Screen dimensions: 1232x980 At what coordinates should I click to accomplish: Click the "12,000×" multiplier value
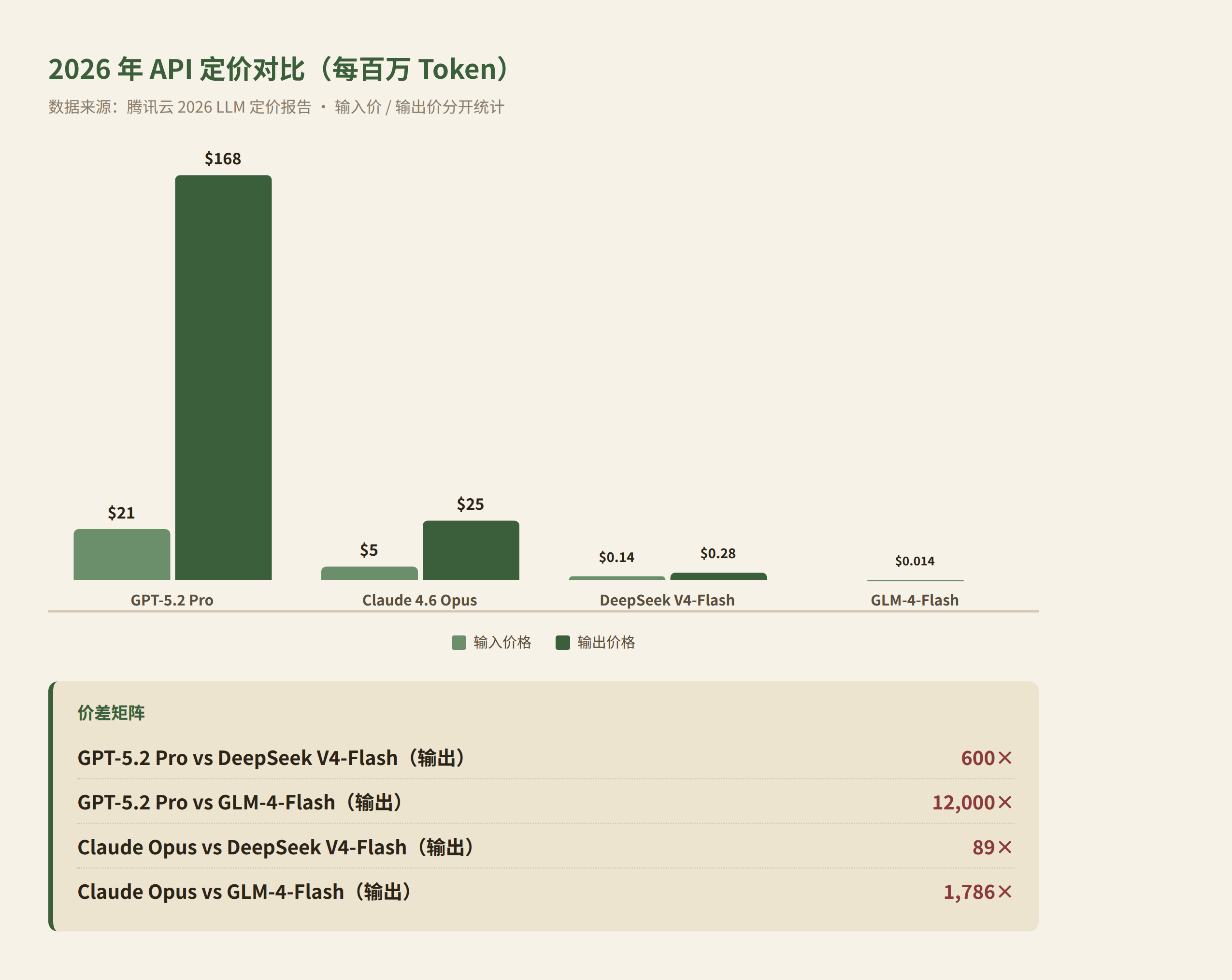pyautogui.click(x=973, y=802)
